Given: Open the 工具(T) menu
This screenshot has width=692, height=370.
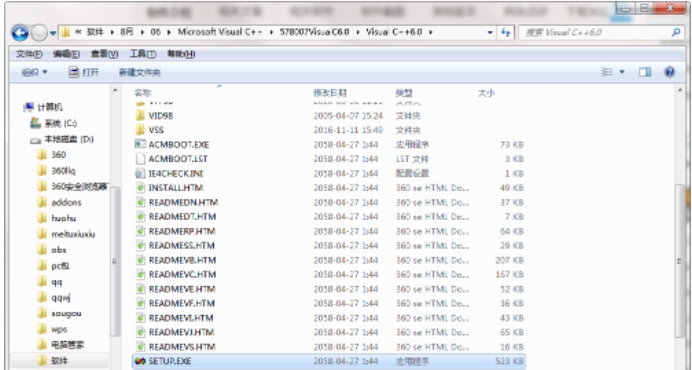Looking at the screenshot, I should [143, 54].
